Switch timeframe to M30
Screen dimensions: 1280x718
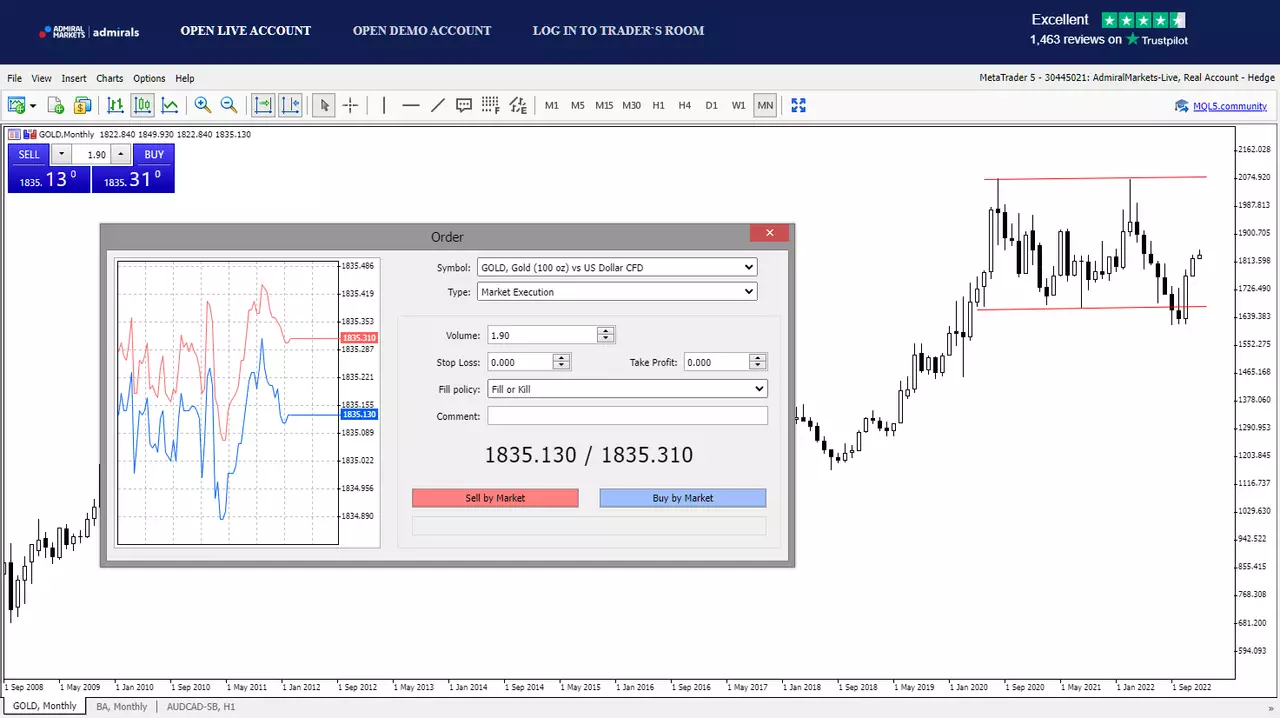point(631,105)
